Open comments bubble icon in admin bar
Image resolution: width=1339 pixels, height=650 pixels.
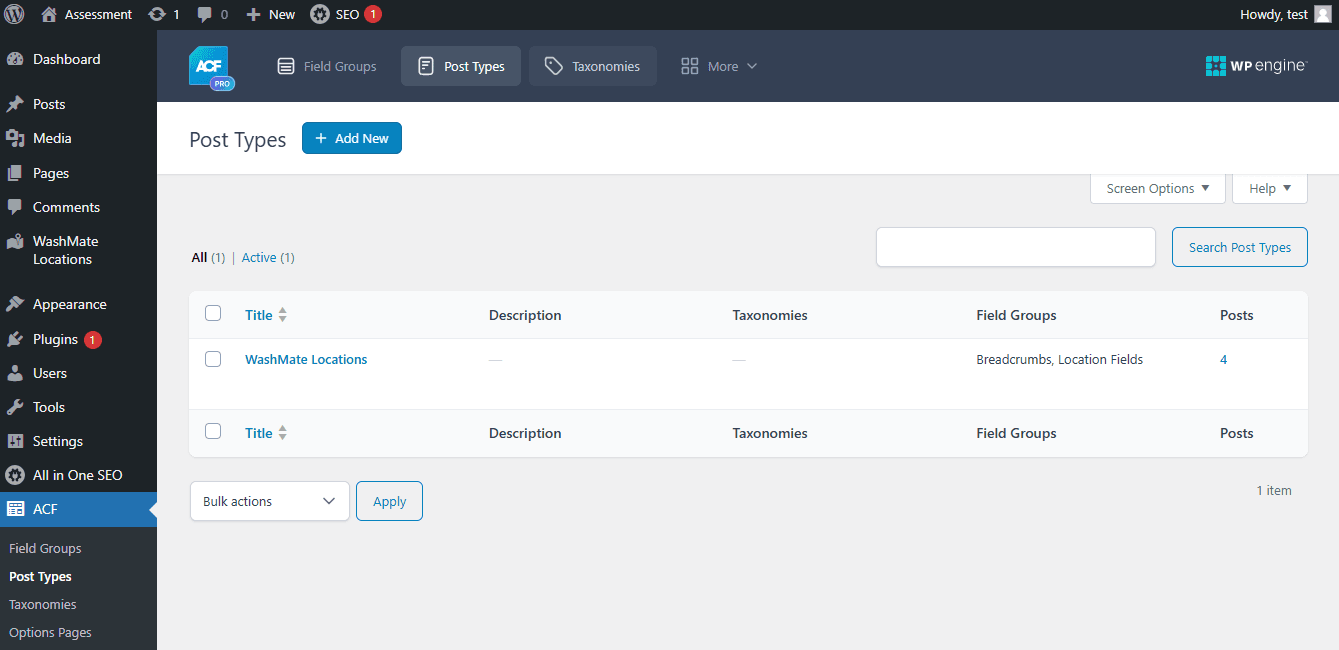point(205,14)
